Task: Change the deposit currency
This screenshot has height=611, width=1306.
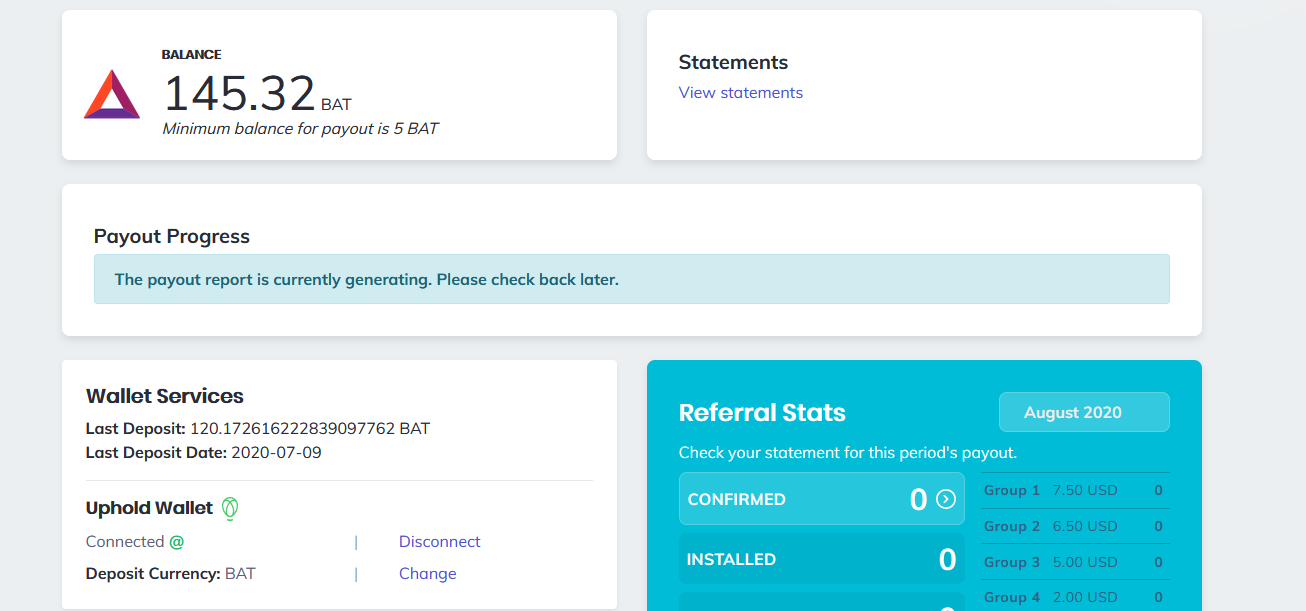Action: tap(427, 574)
